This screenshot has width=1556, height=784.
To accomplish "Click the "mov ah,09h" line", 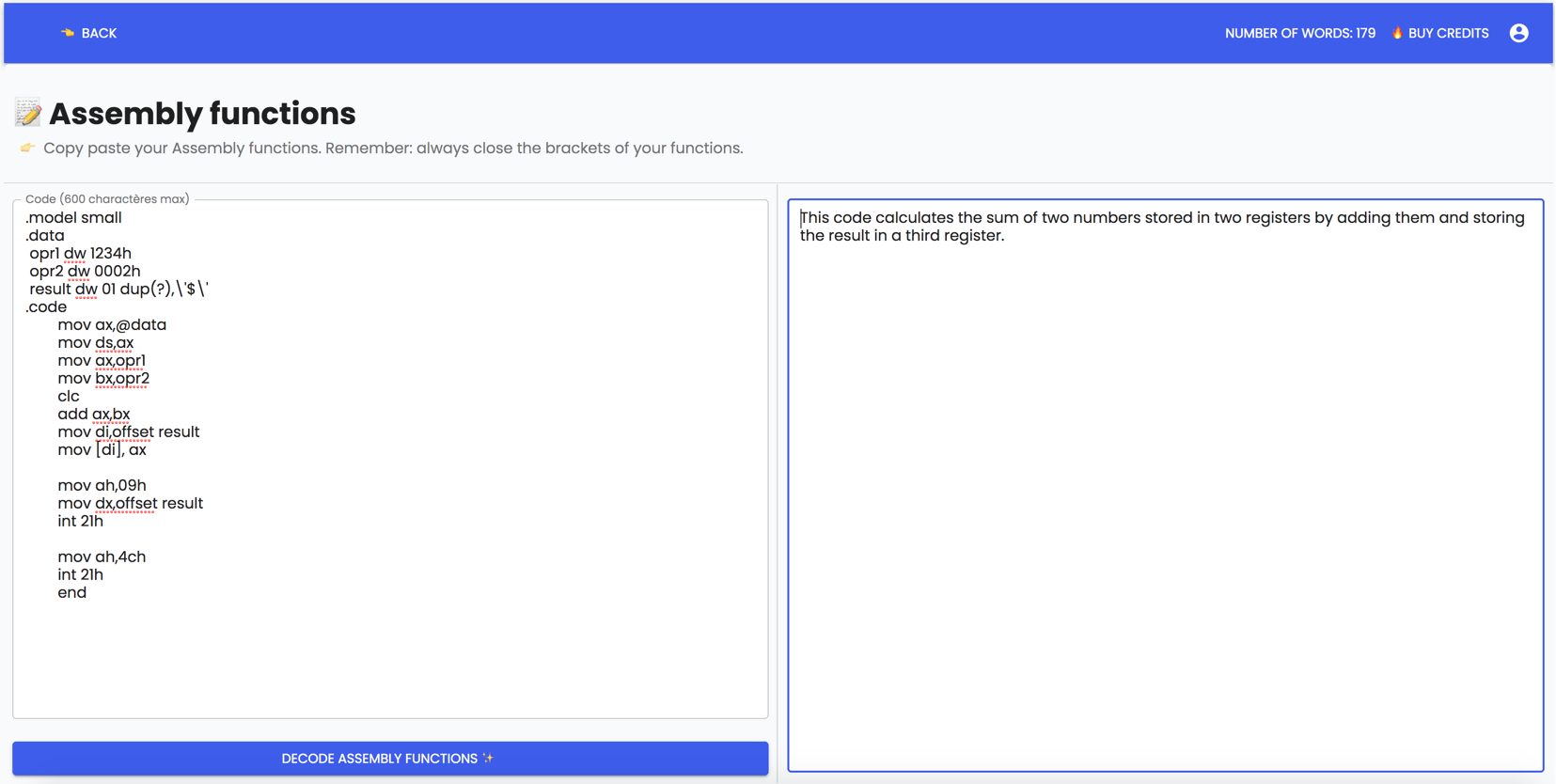I will tap(102, 486).
